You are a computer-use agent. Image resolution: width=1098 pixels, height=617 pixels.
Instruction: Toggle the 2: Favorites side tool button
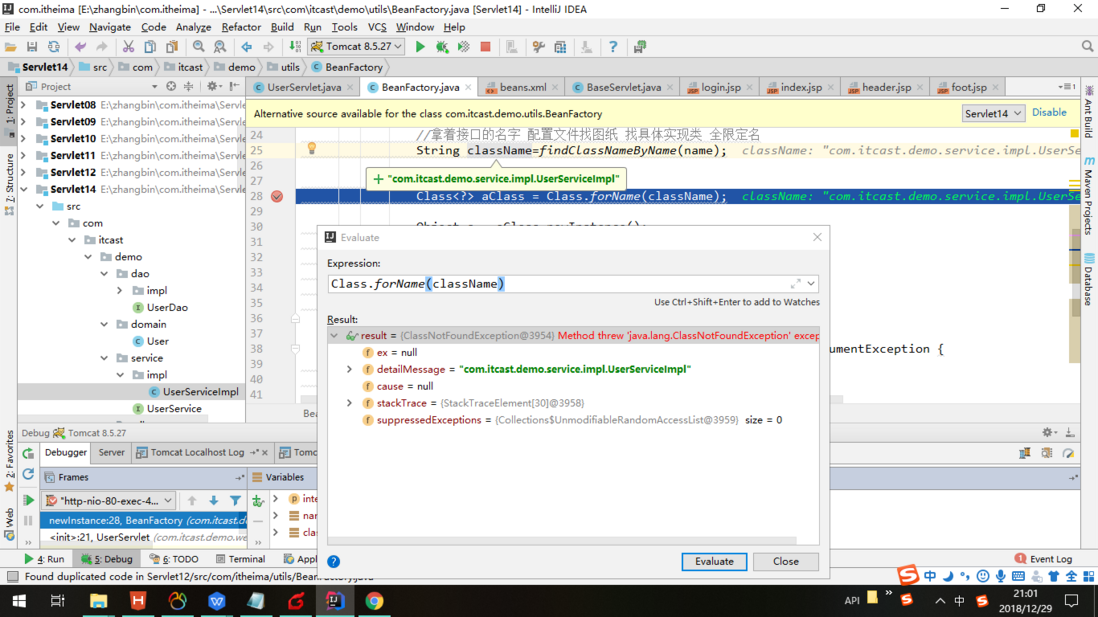[10, 459]
